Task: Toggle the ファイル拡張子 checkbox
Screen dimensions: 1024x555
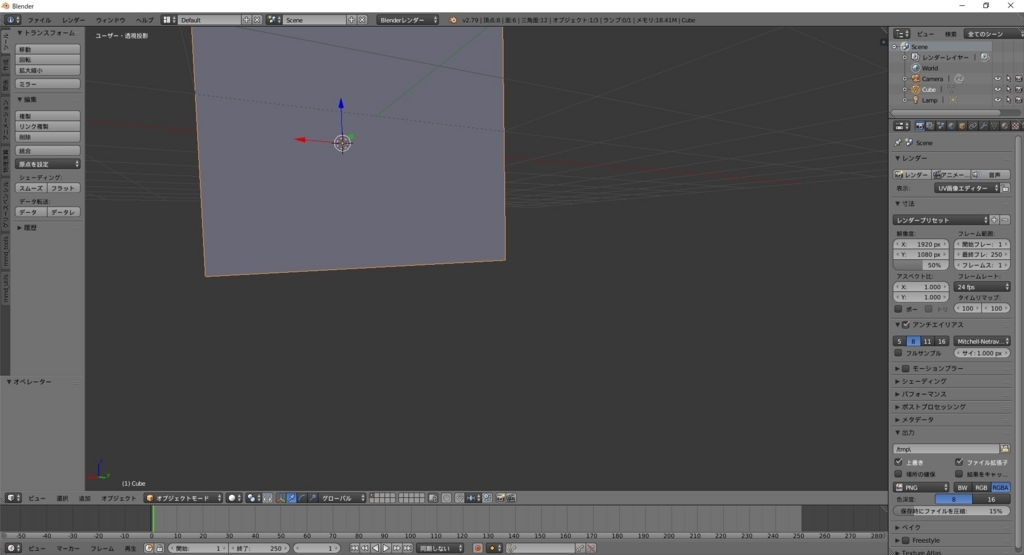Action: click(x=959, y=462)
